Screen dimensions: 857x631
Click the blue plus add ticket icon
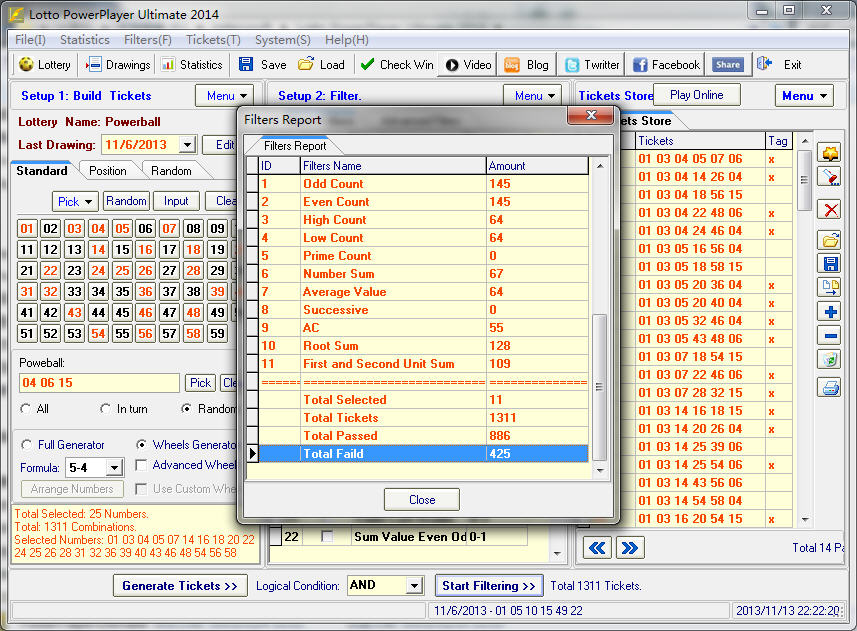point(830,311)
